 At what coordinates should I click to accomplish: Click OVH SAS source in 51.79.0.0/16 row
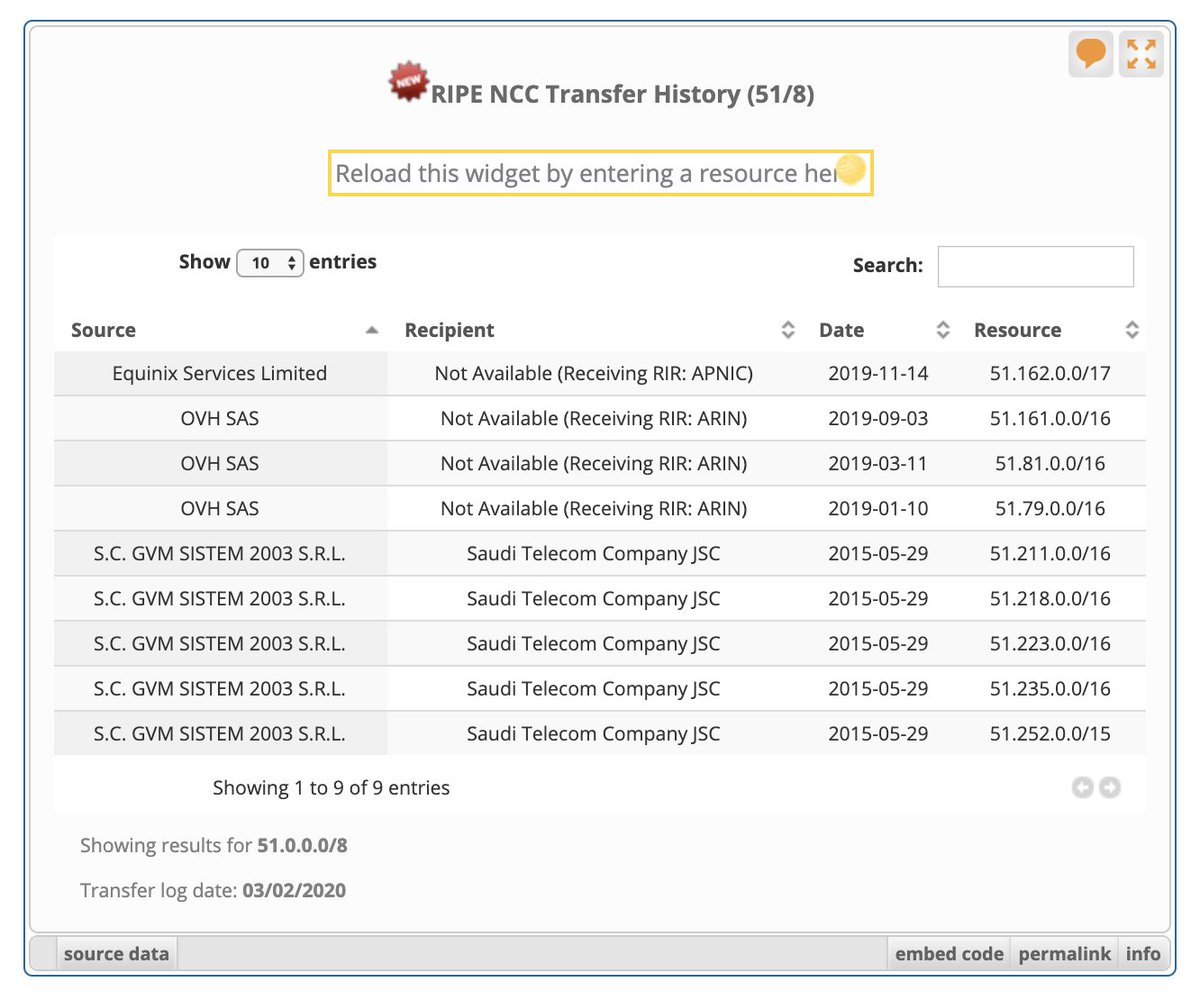click(220, 508)
